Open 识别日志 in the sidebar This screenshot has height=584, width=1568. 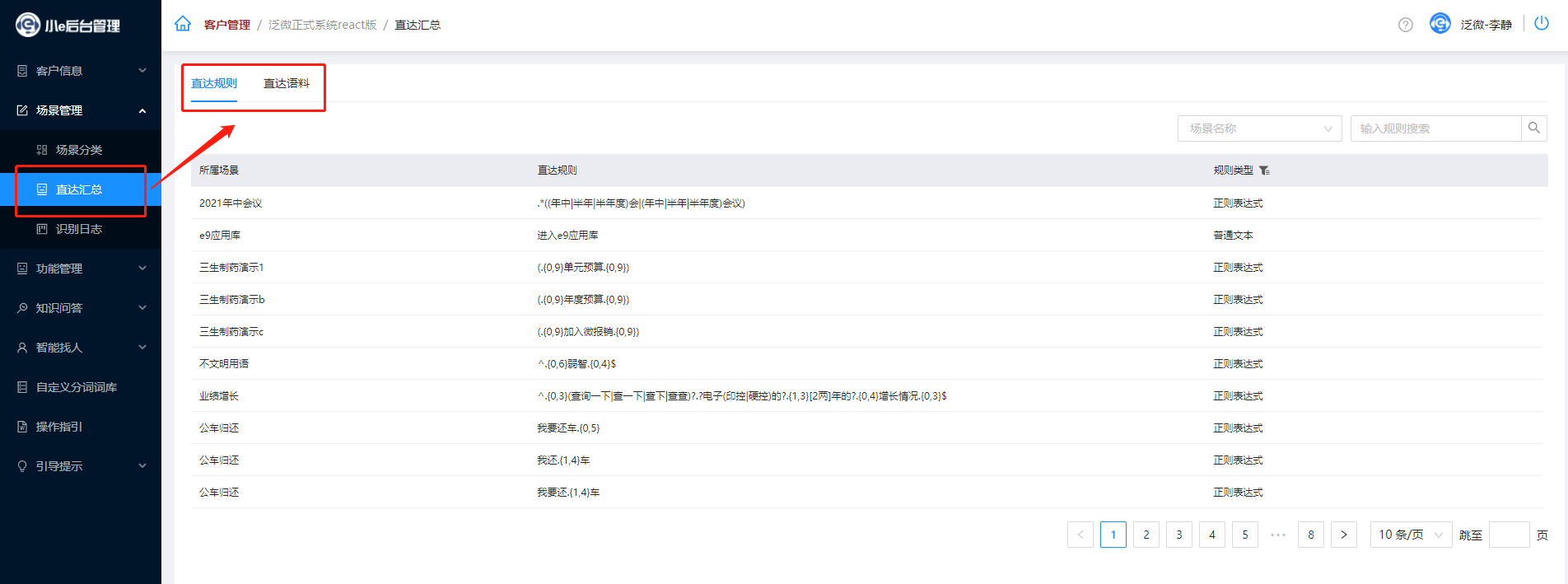[x=81, y=229]
